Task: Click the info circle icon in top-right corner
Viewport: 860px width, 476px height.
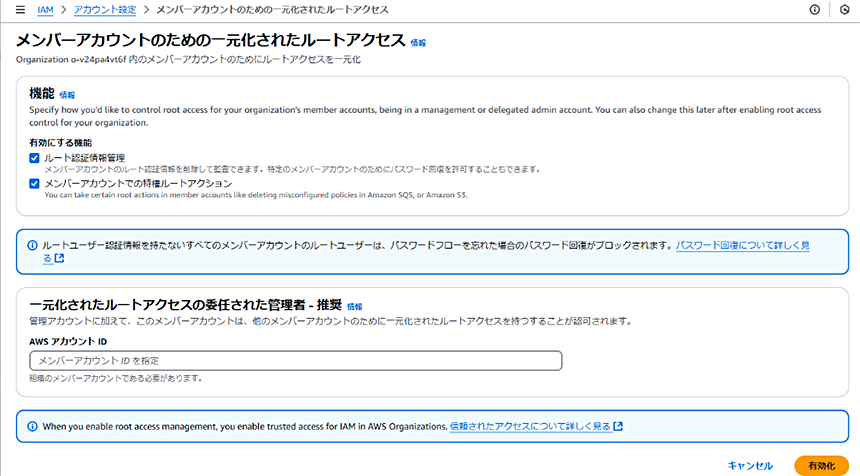Action: [x=814, y=10]
